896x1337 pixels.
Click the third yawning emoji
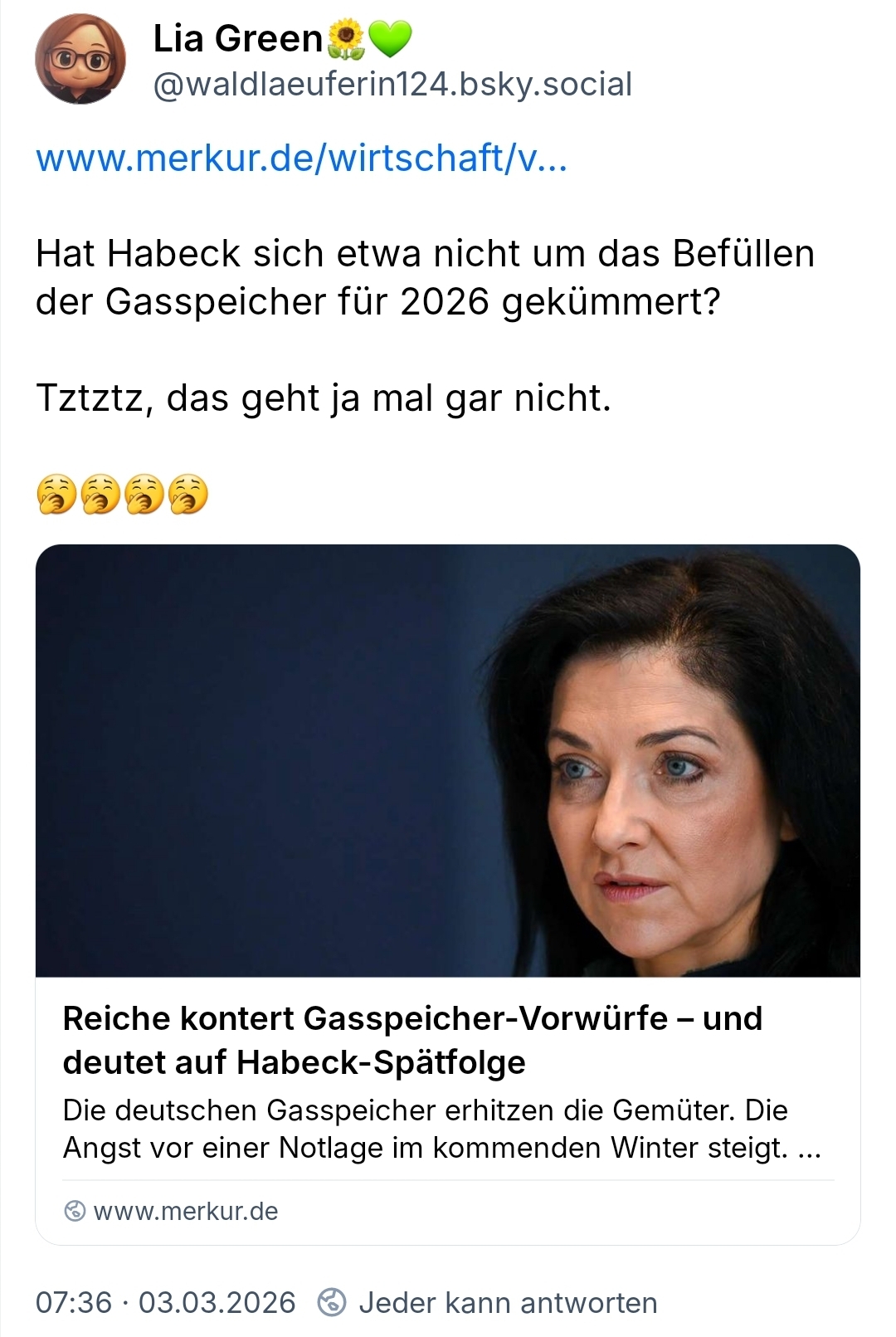[144, 495]
